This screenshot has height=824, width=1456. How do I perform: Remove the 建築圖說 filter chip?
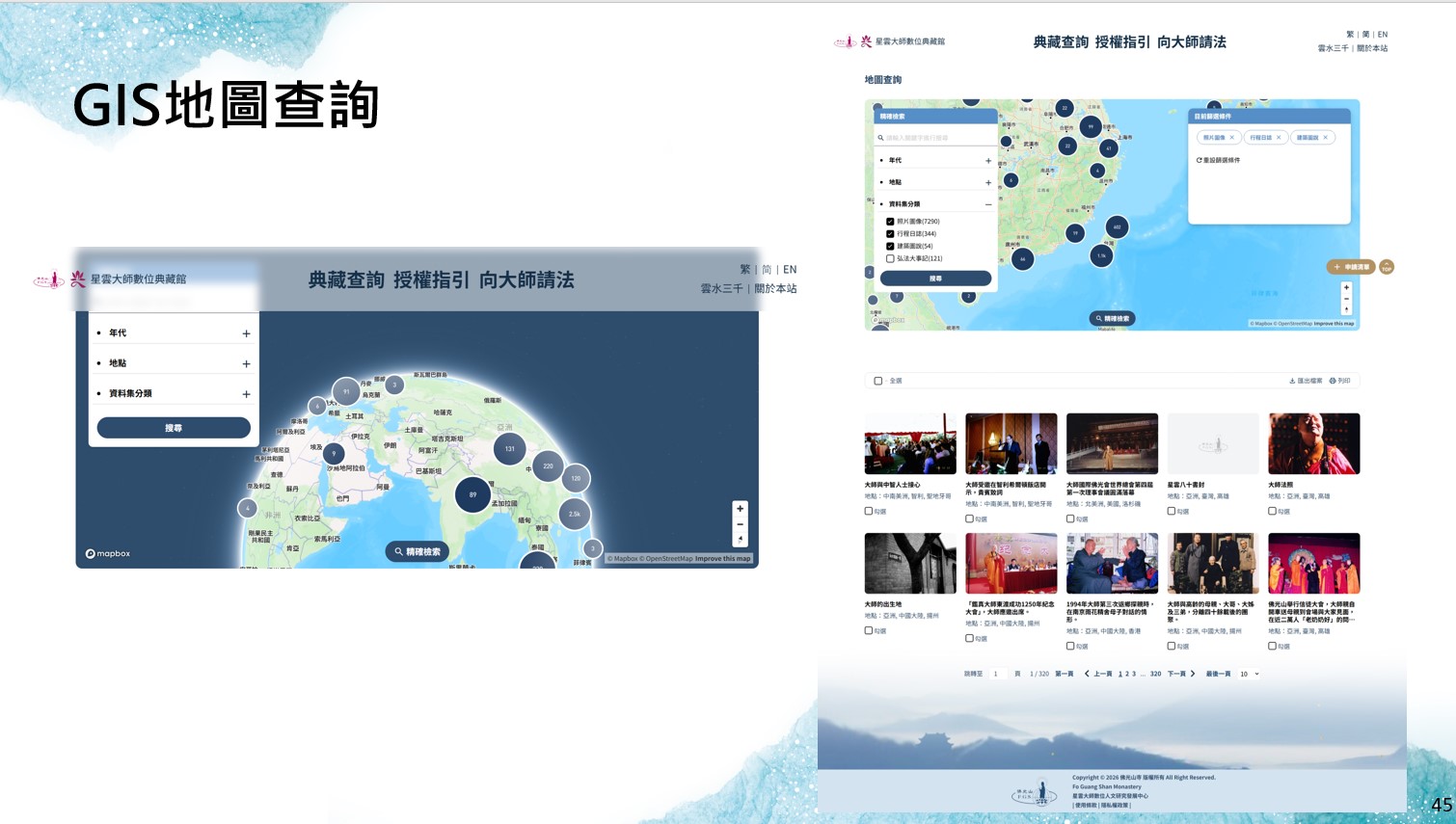1325,138
